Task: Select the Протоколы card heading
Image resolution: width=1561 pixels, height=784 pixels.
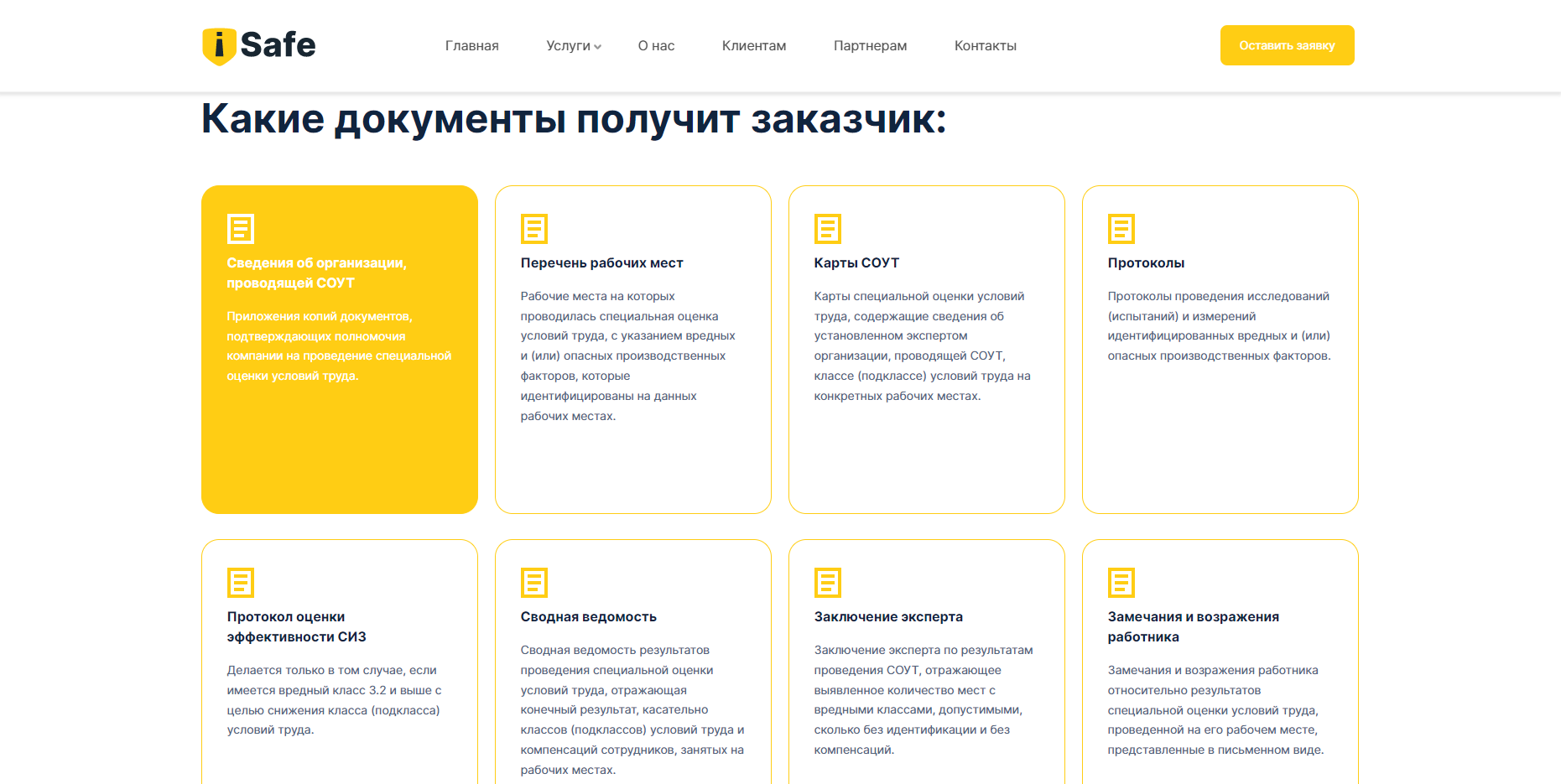Action: [1146, 263]
